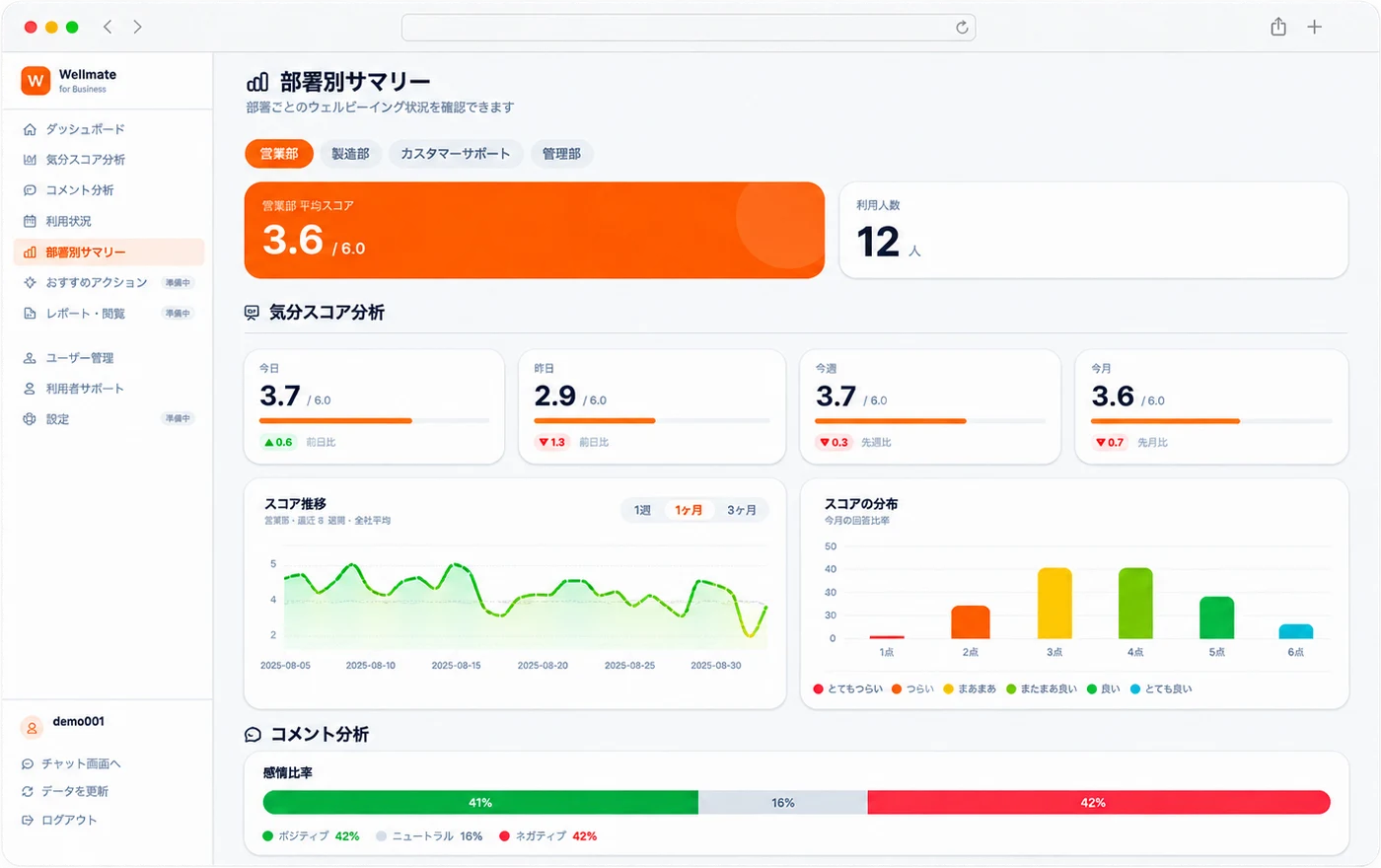Select the 1ヶ月 chart range
The image size is (1381, 868).
click(x=689, y=510)
